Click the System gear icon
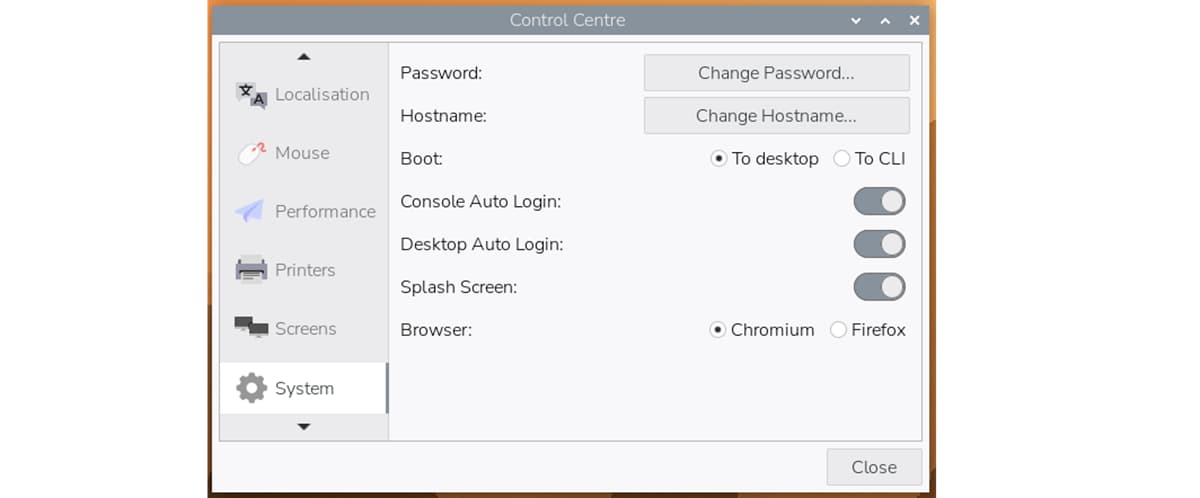Image resolution: width=1200 pixels, height=498 pixels. (x=251, y=388)
